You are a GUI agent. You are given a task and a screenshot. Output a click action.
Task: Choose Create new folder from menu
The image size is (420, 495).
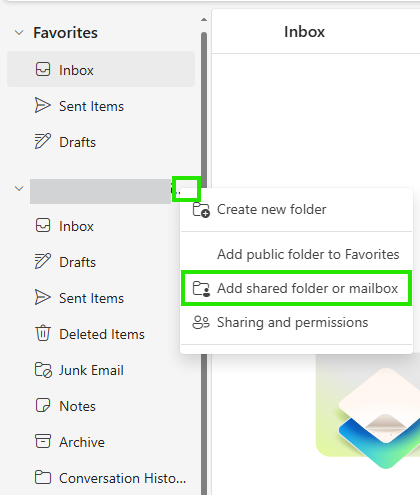coord(296,210)
